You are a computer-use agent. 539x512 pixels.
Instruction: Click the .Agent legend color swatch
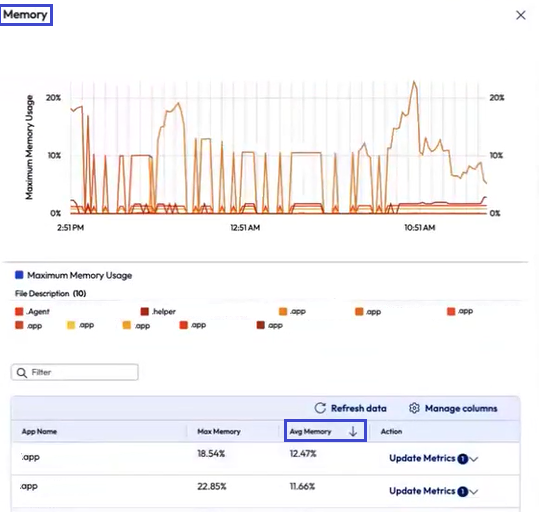19,312
